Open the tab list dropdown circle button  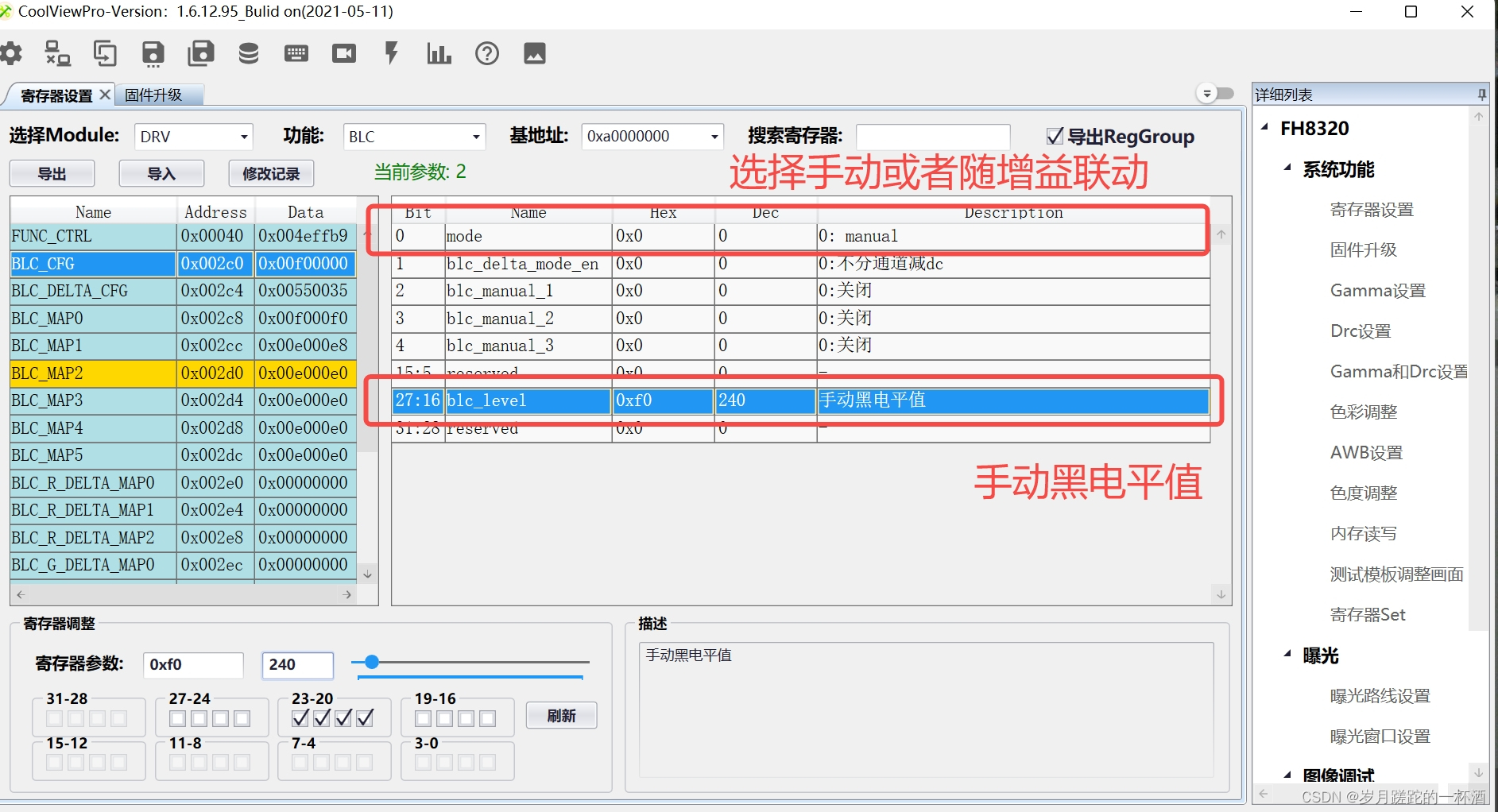1207,94
